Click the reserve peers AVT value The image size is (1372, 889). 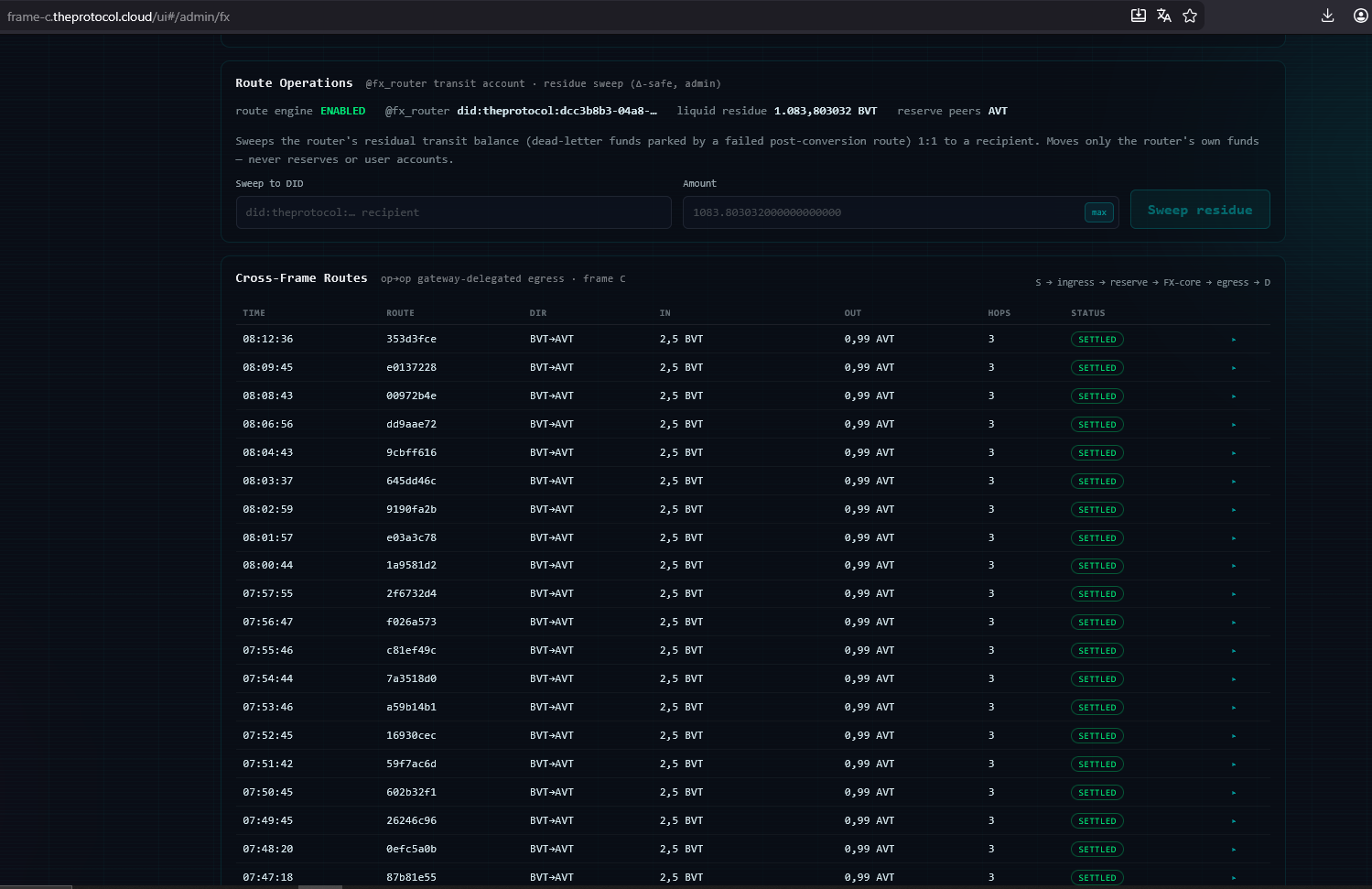pos(998,112)
